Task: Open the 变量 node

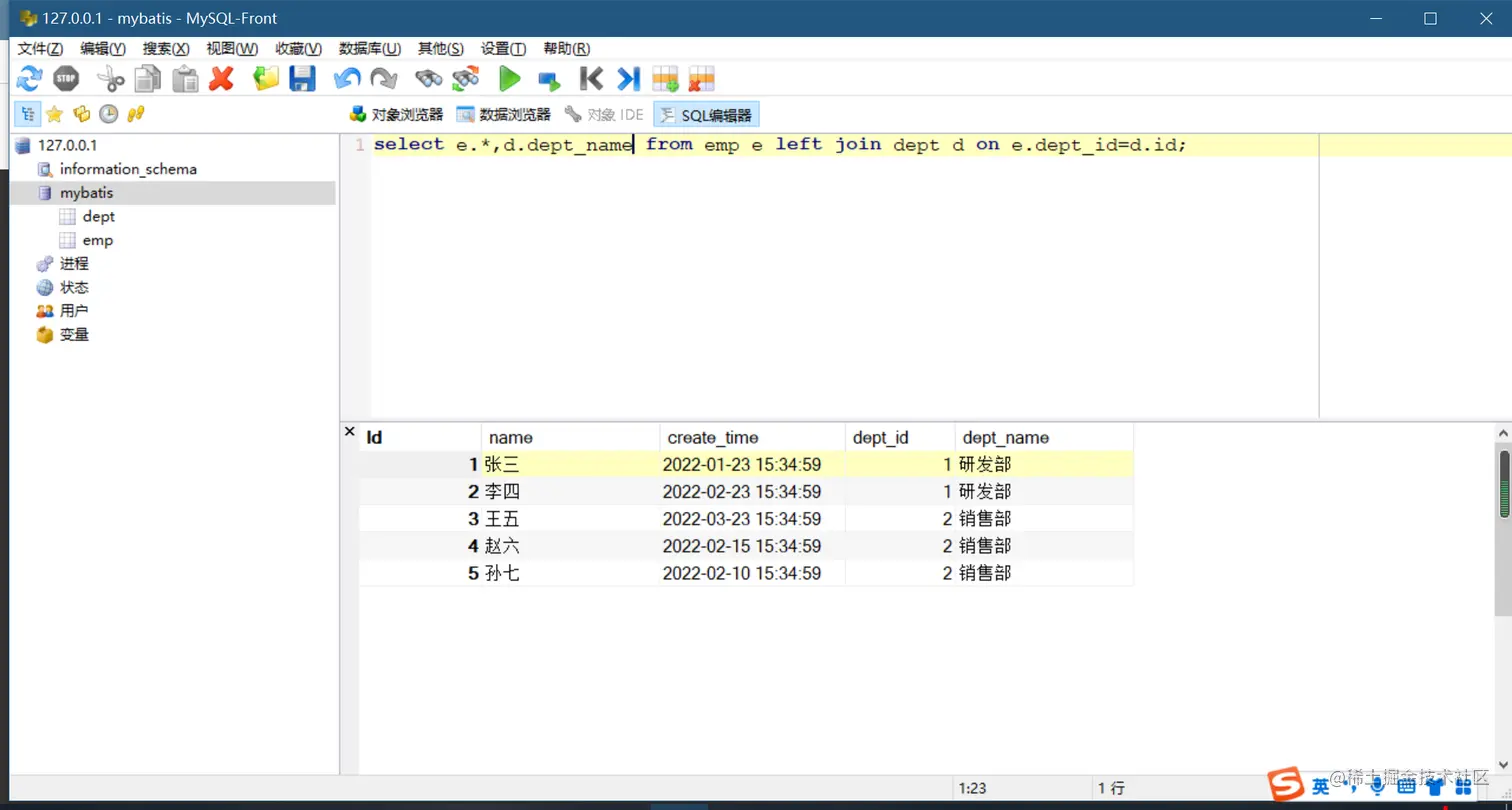Action: [x=74, y=335]
